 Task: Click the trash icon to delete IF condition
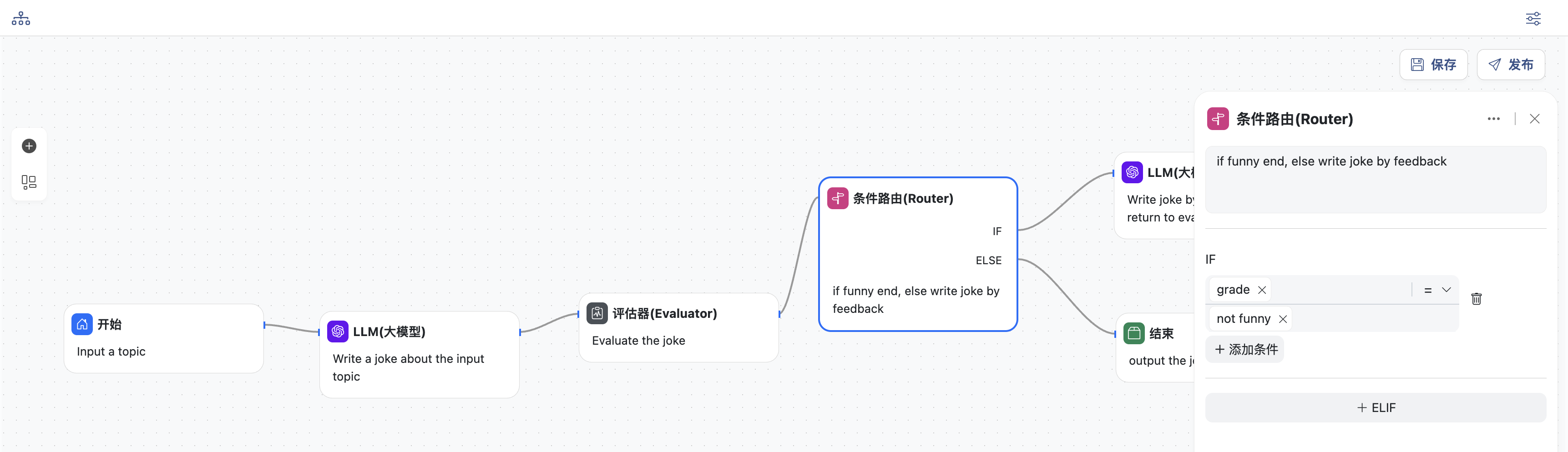(1476, 299)
